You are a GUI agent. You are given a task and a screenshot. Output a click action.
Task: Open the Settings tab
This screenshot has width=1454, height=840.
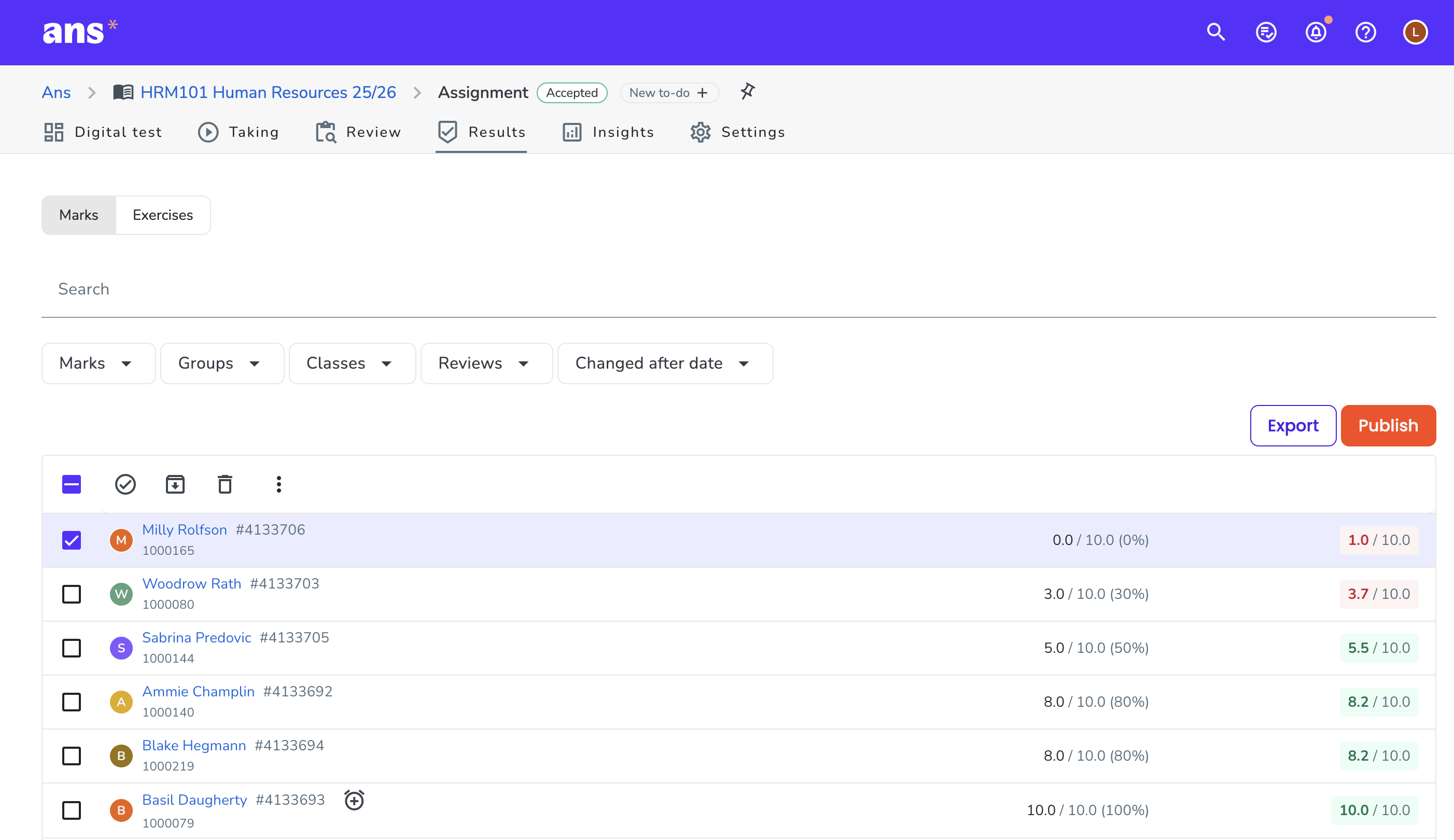(738, 132)
